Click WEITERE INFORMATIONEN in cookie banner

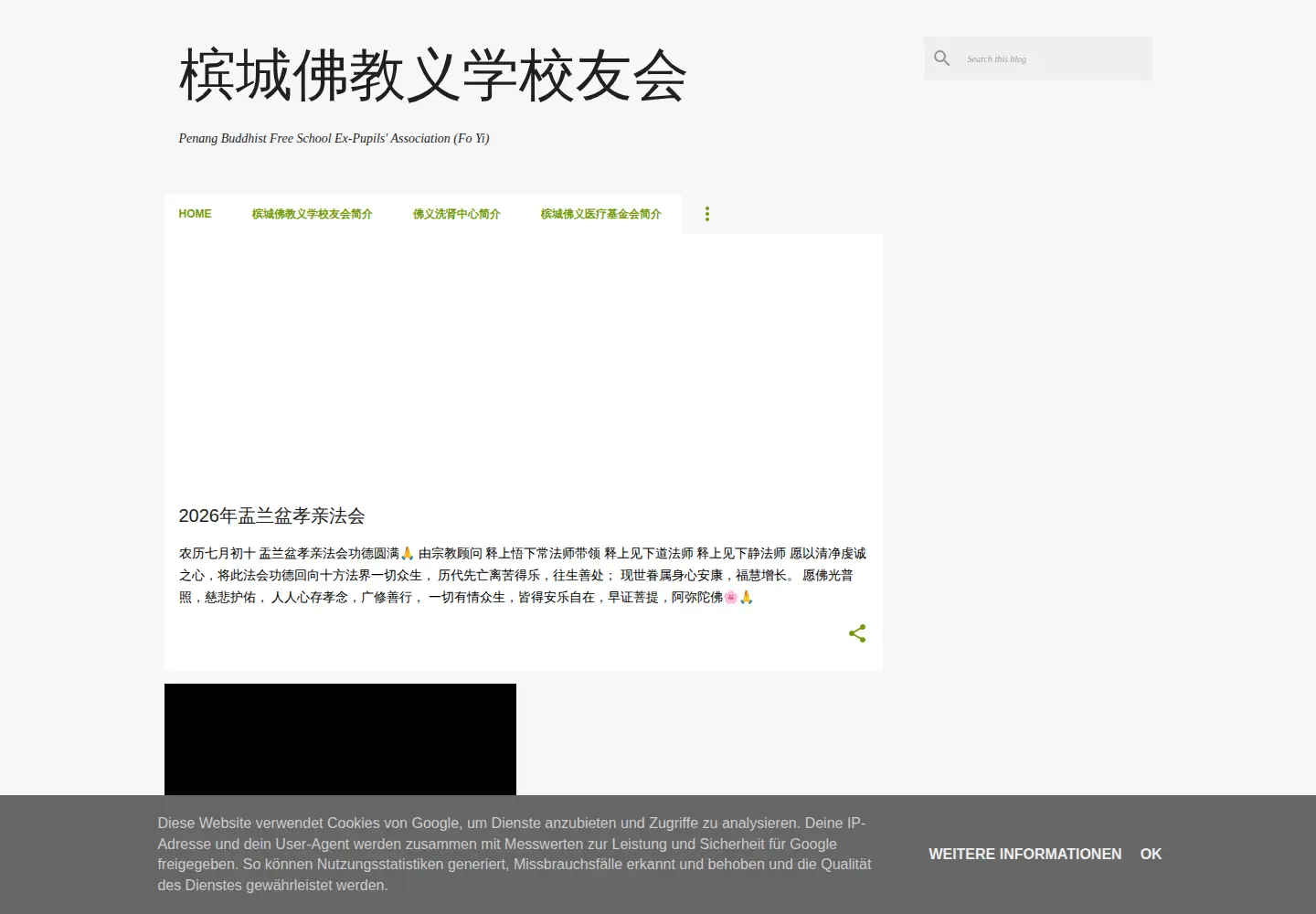point(1024,854)
